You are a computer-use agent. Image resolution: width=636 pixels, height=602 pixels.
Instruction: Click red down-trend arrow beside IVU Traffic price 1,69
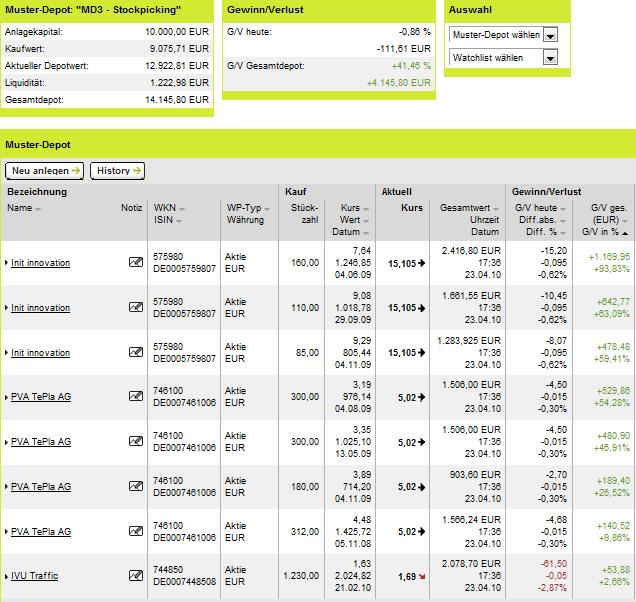(422, 576)
